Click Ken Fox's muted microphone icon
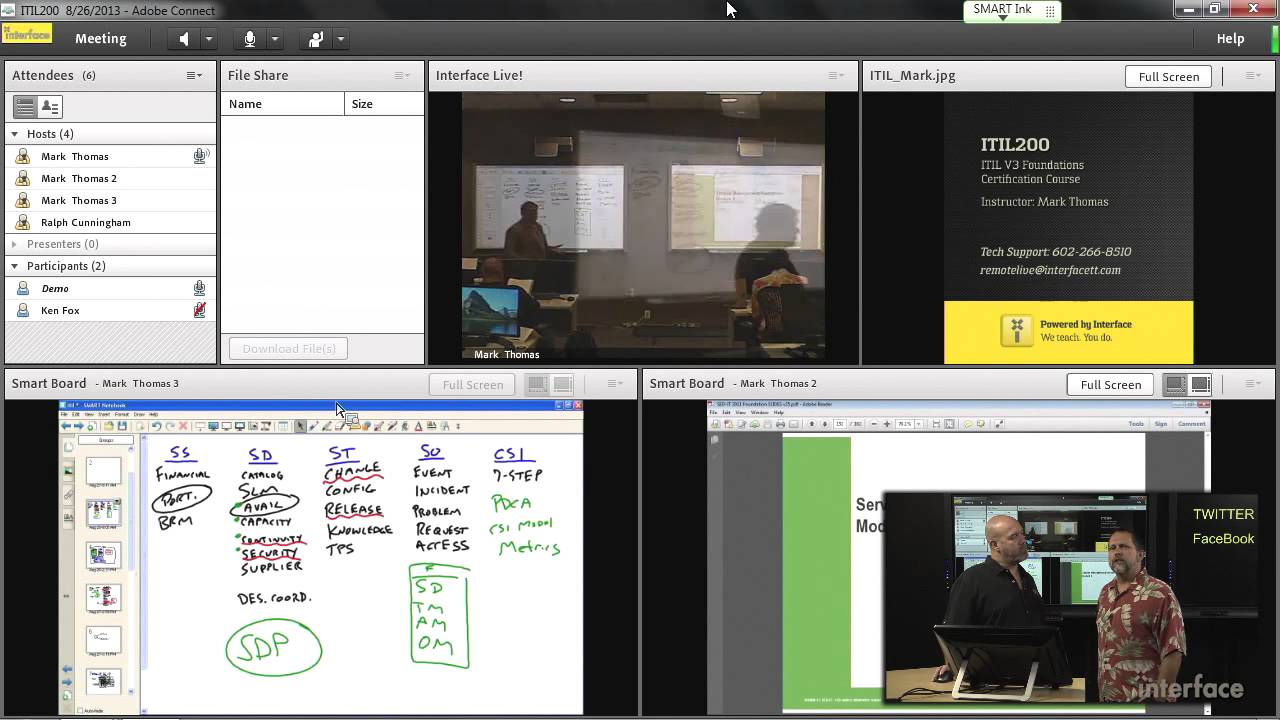Screen dimensions: 1280x720 pos(200,310)
